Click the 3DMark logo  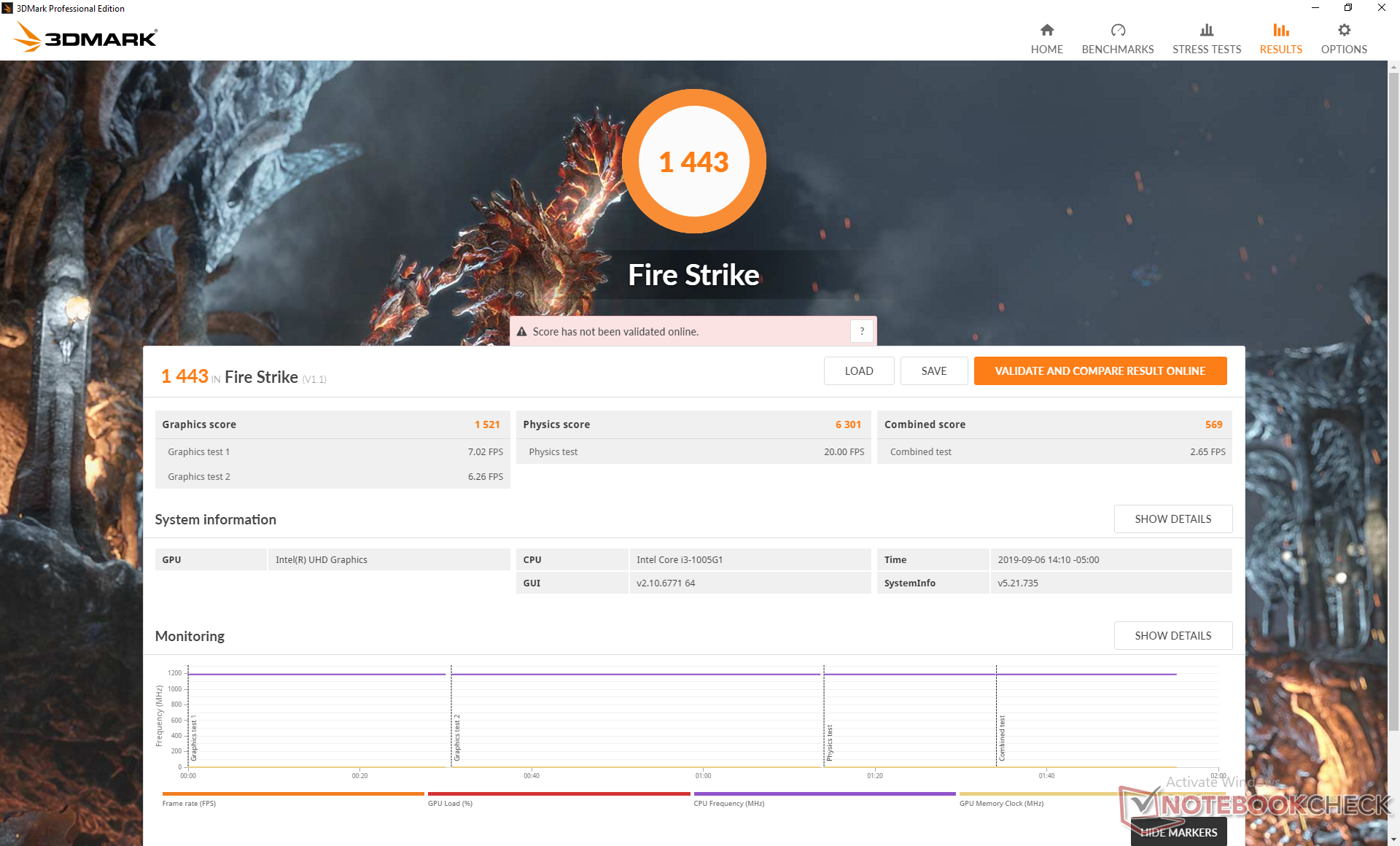coord(86,36)
